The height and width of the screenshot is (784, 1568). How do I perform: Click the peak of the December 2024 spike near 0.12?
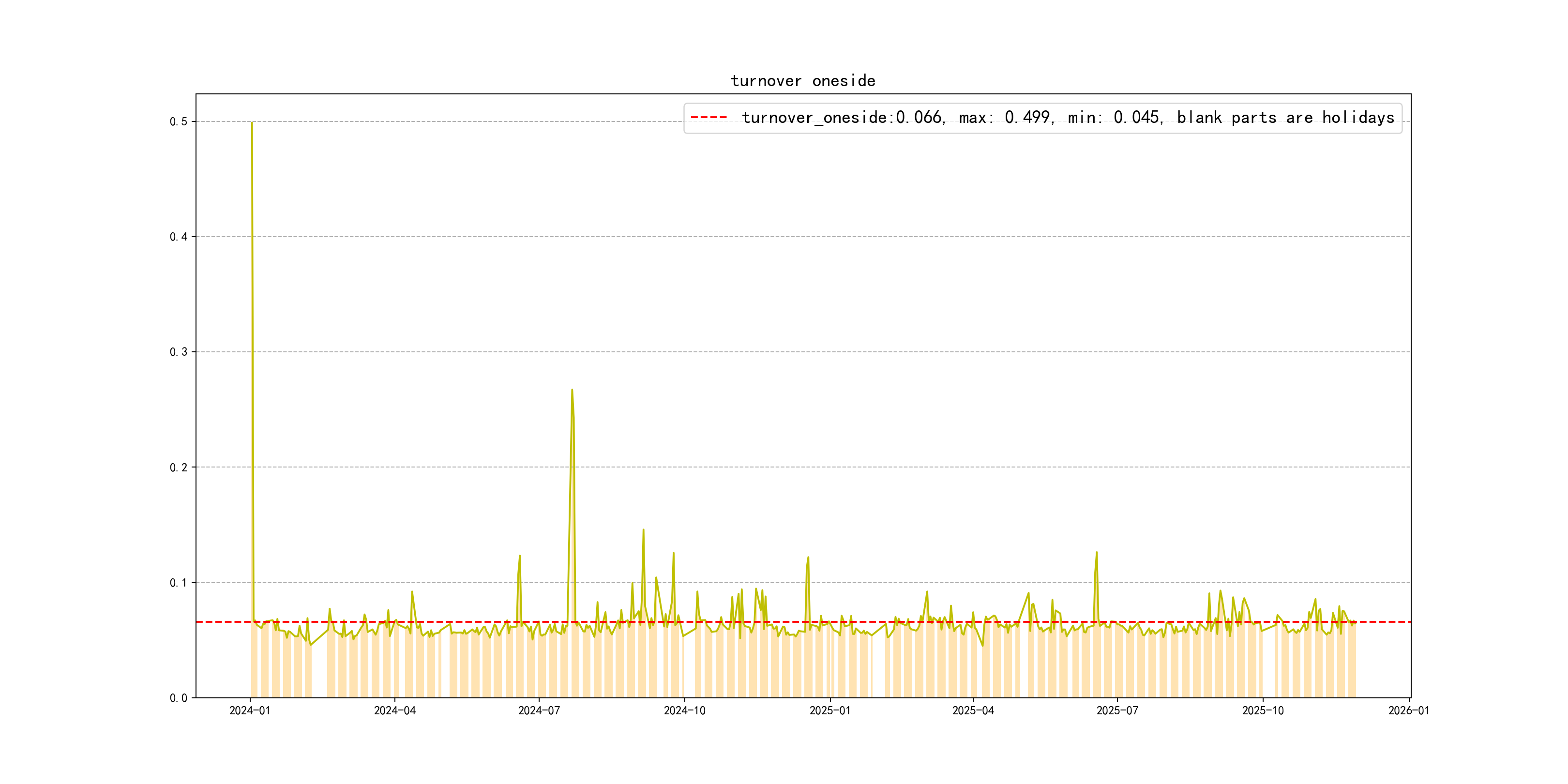[808, 558]
